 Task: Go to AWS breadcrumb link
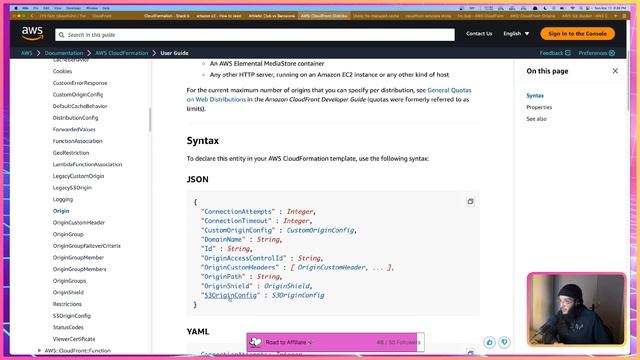point(27,53)
